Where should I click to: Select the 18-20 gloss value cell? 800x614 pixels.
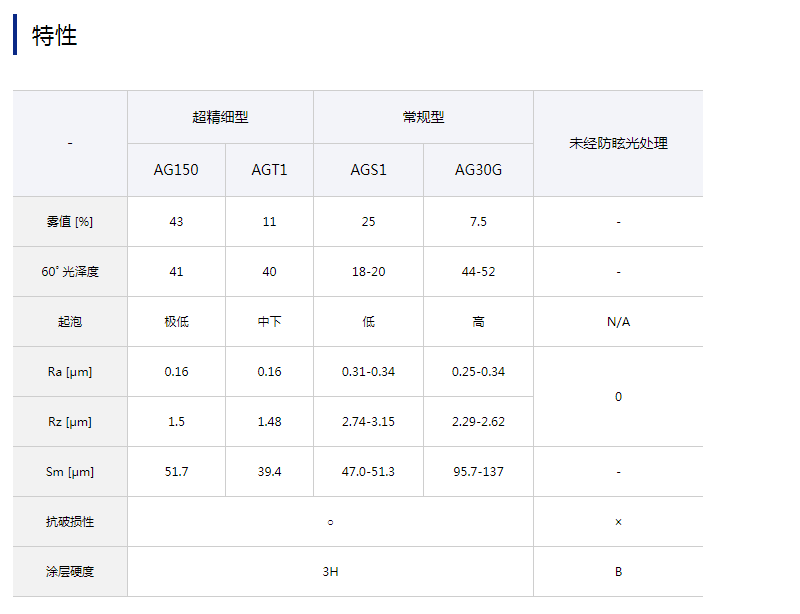tap(368, 272)
